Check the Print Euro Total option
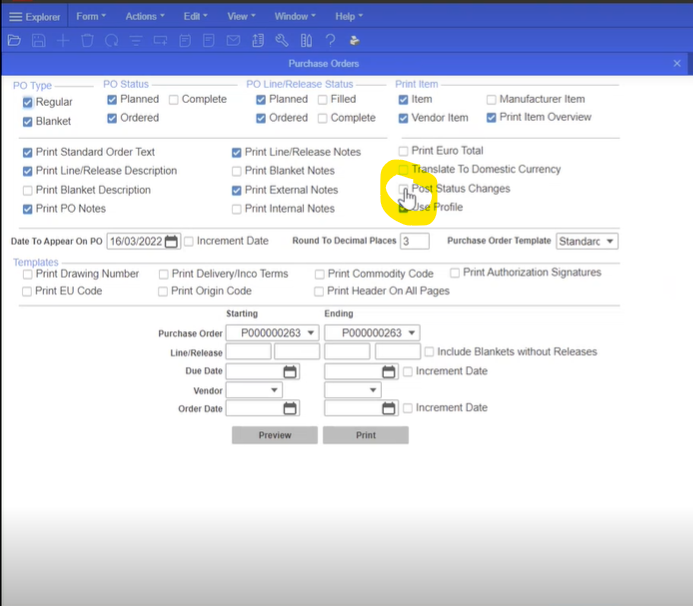Screen dimensions: 693x606 point(404,151)
